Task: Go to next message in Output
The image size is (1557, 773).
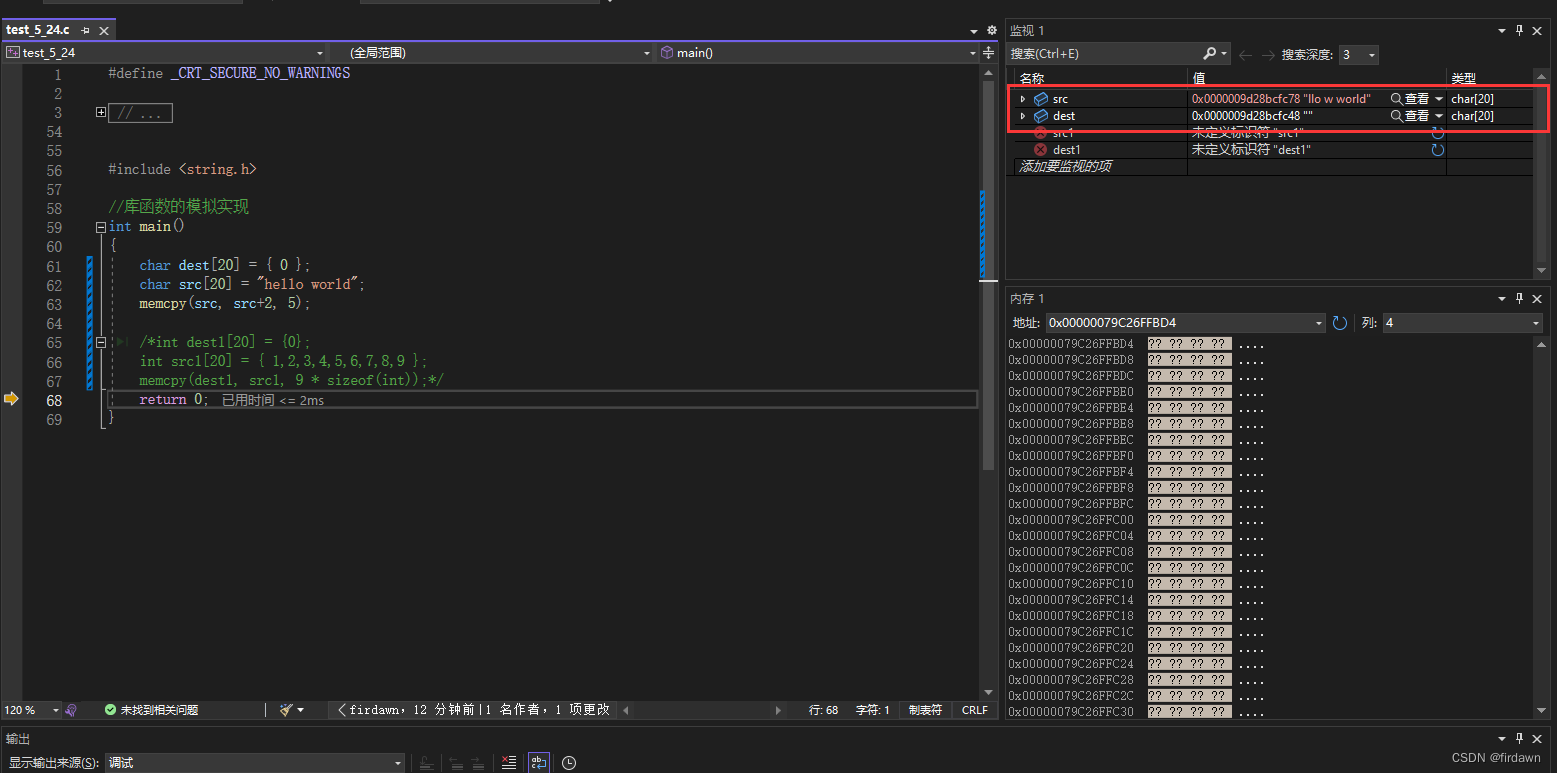Action: [x=477, y=763]
